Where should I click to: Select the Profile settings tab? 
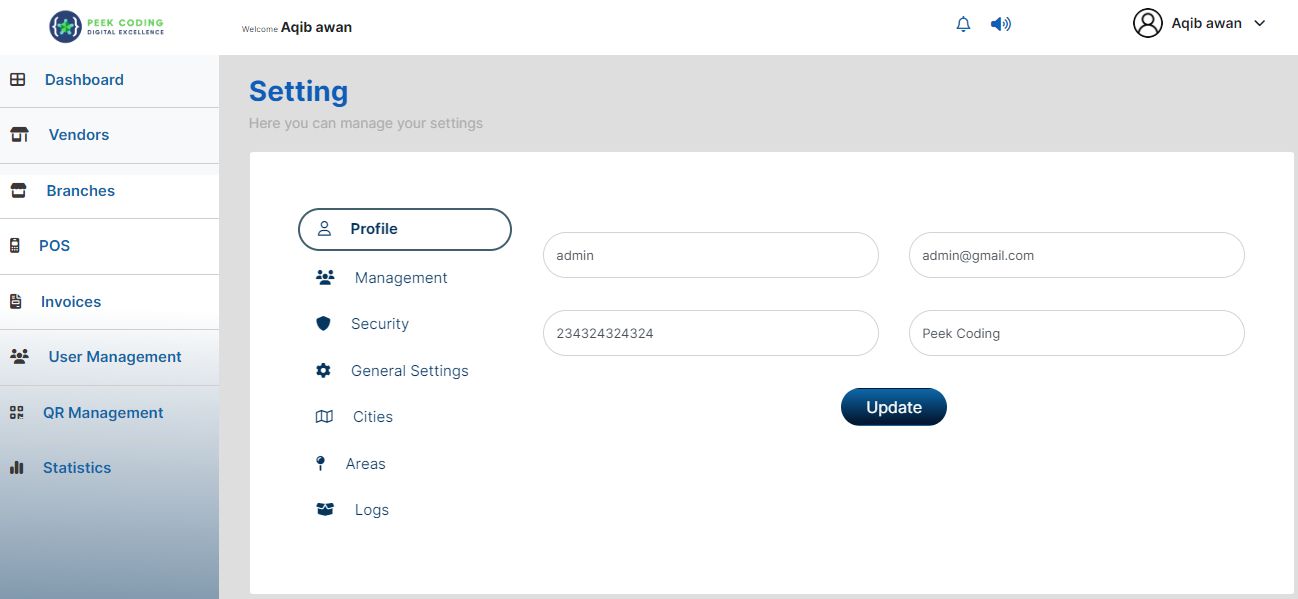click(404, 229)
